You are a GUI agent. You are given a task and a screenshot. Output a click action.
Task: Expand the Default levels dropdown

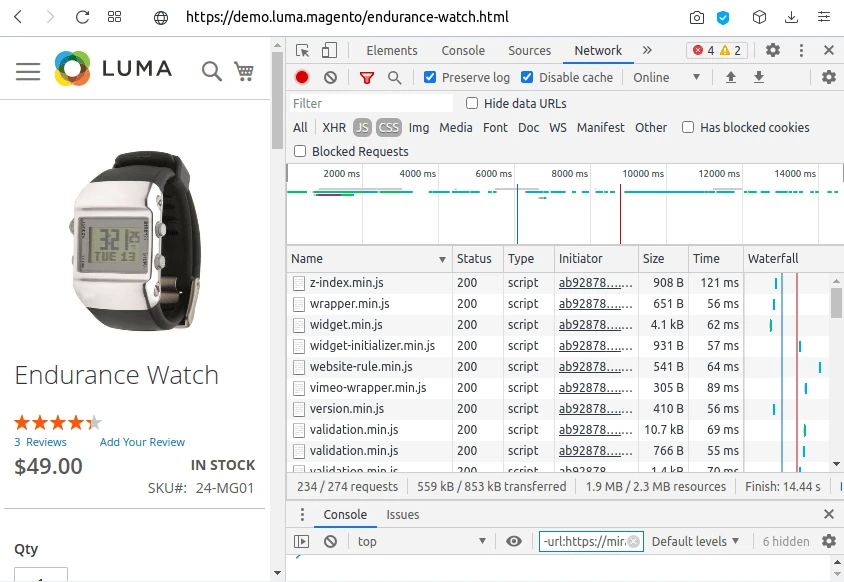[695, 541]
